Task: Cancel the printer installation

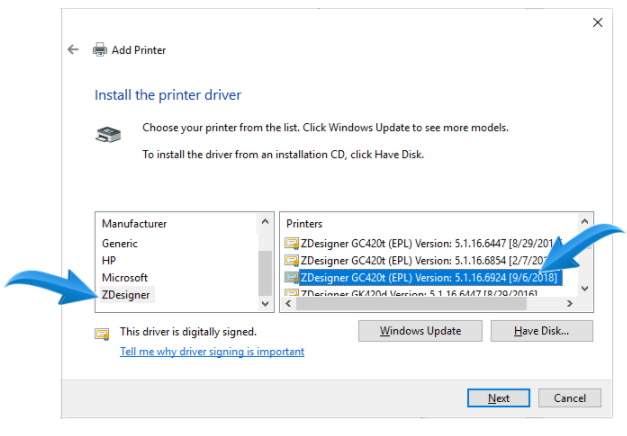Action: point(569,398)
